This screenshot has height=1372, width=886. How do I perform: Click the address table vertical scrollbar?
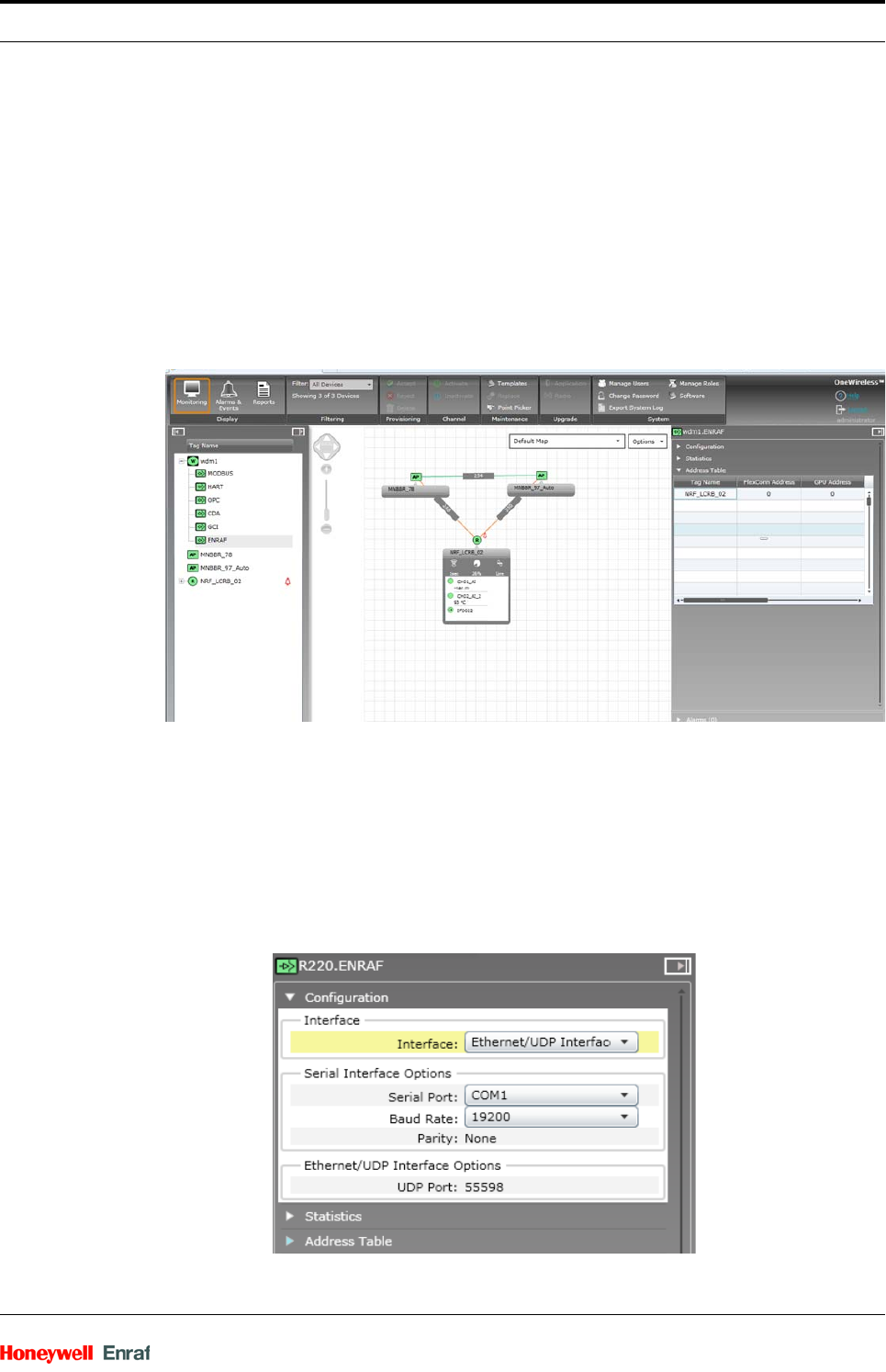coord(869,542)
